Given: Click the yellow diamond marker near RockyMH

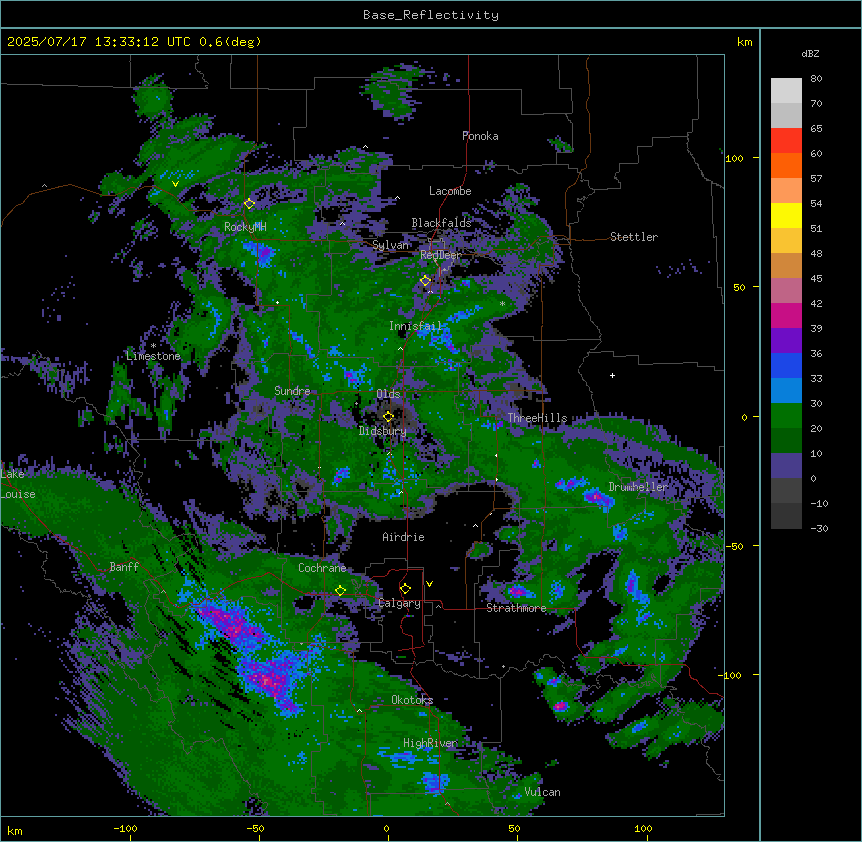Looking at the screenshot, I should click(250, 203).
